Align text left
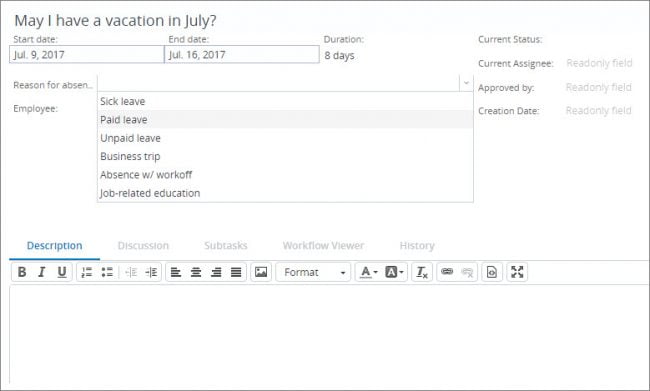The height and width of the screenshot is (391, 650). coord(176,272)
